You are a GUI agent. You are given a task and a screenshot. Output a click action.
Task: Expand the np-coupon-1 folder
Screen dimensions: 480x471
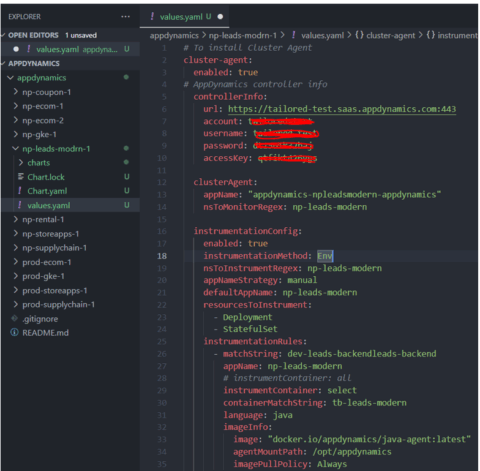pos(15,91)
